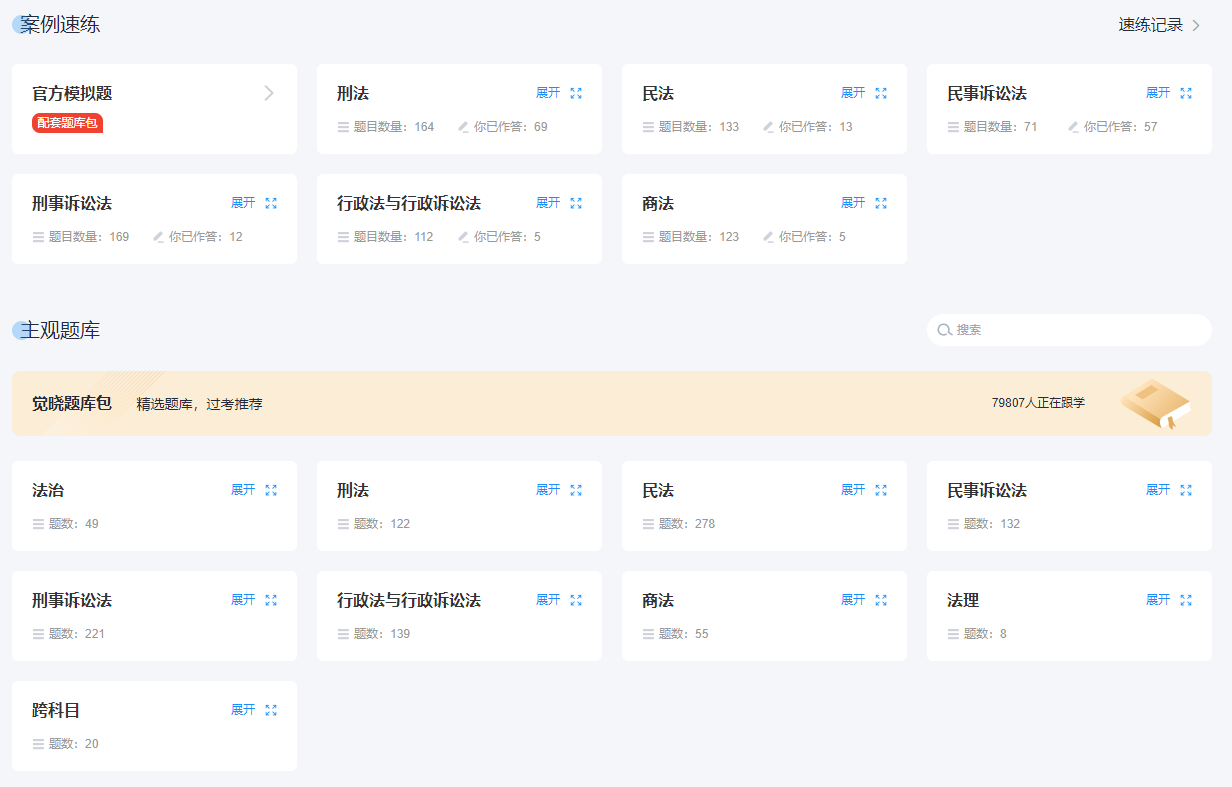Click fullscreen icon on 主观题库 行政法与行政诉讼法 card
This screenshot has height=787, width=1232.
tap(576, 600)
